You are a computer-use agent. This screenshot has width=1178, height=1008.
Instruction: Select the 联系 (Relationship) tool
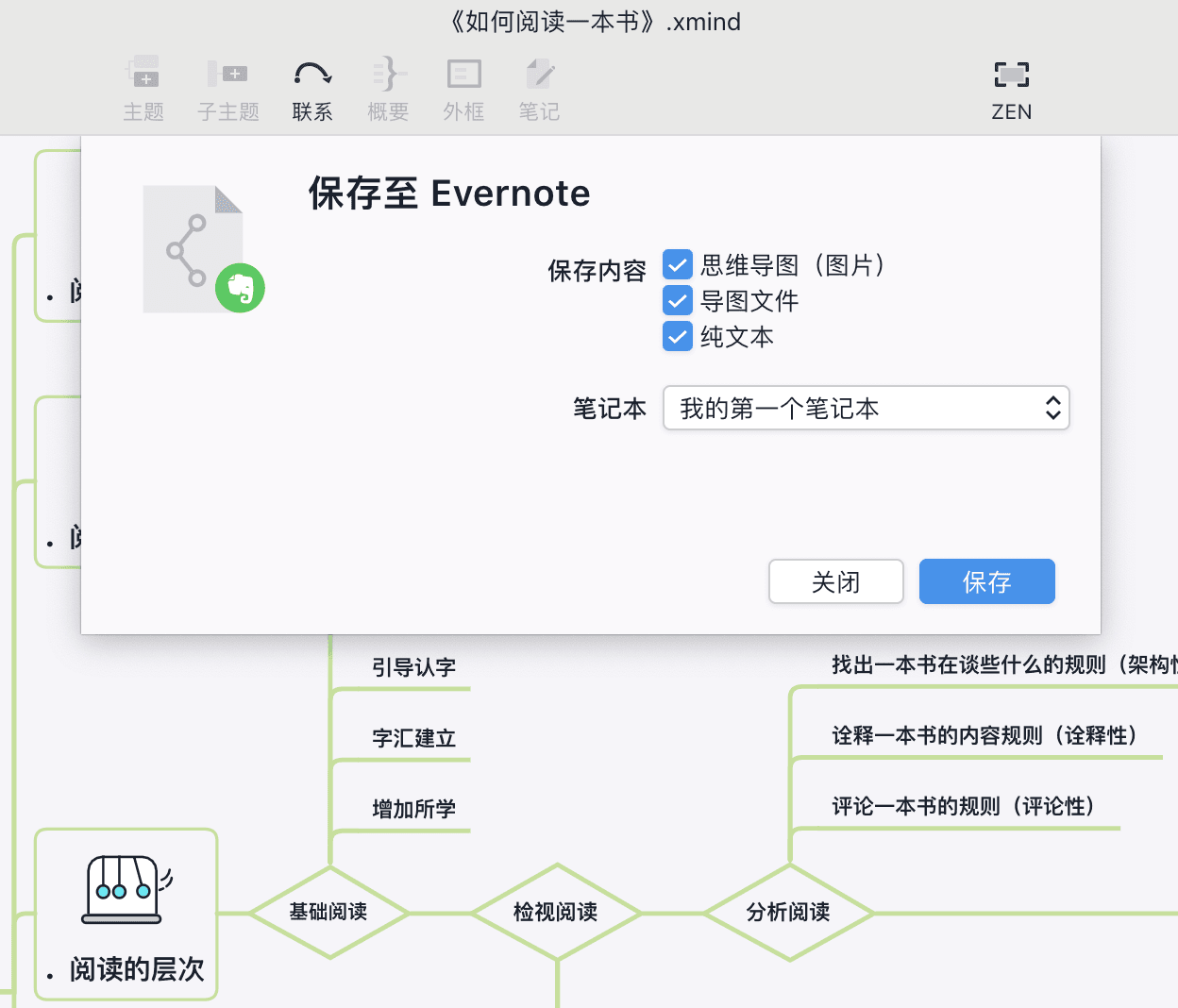312,88
